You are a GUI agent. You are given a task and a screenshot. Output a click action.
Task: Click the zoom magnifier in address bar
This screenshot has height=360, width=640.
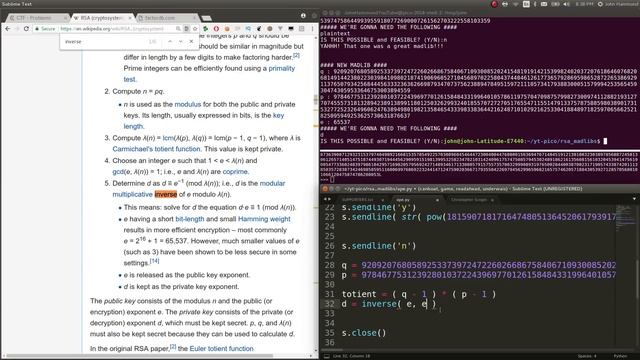(x=178, y=29)
